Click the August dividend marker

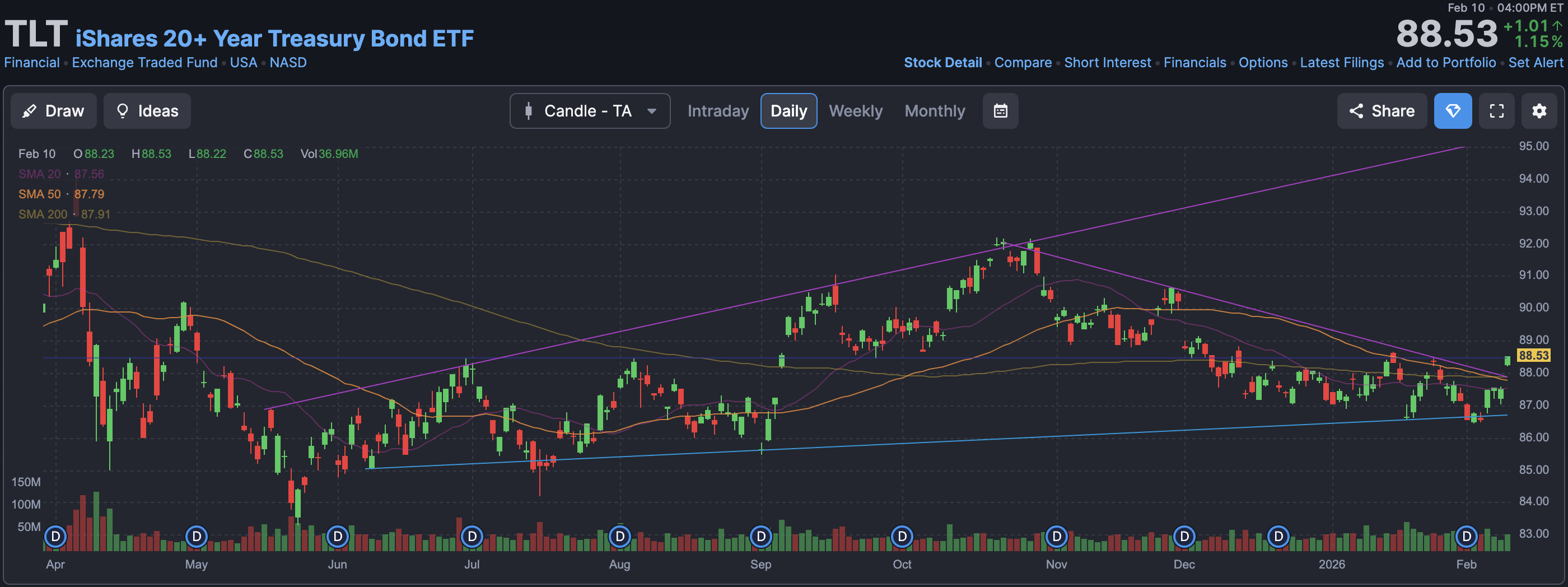620,537
